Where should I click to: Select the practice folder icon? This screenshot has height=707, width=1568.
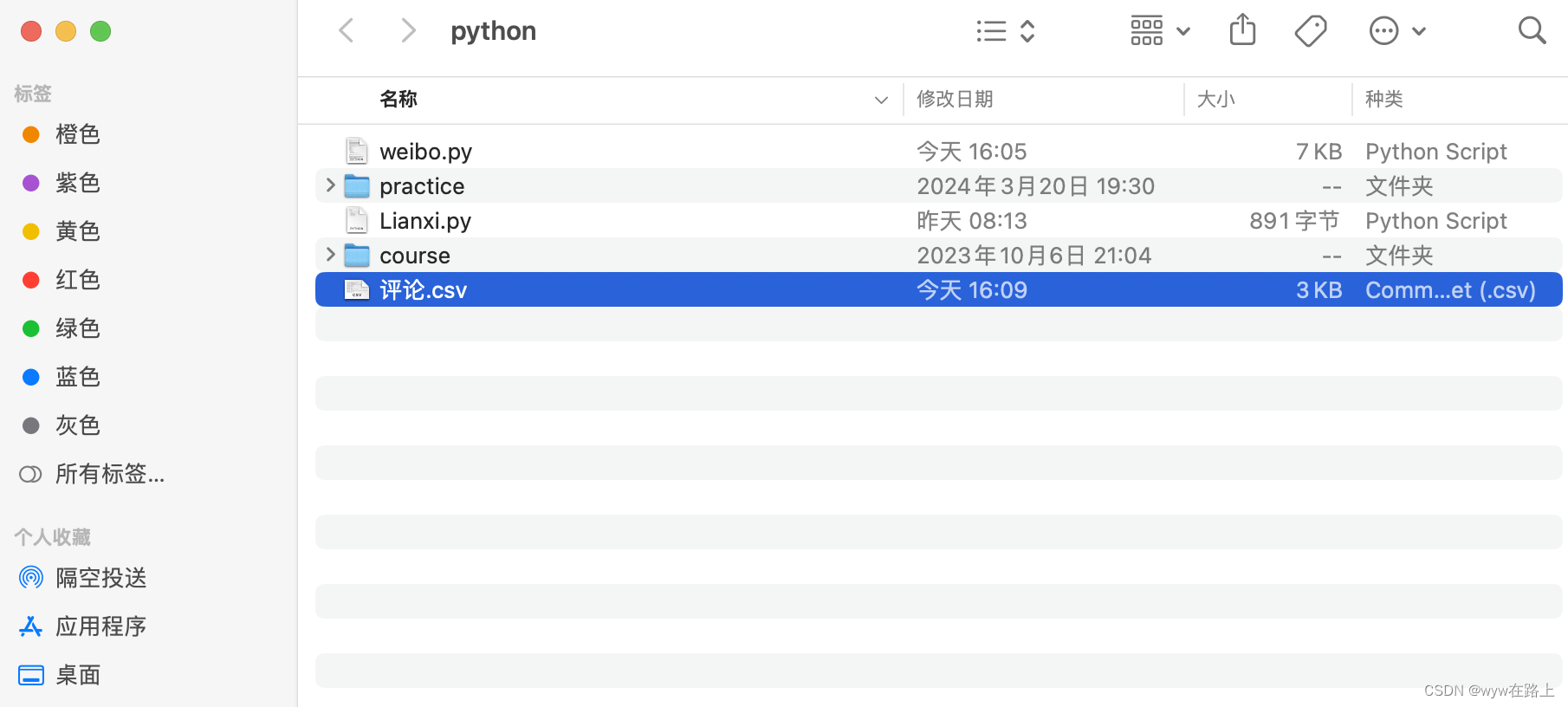pyautogui.click(x=357, y=185)
